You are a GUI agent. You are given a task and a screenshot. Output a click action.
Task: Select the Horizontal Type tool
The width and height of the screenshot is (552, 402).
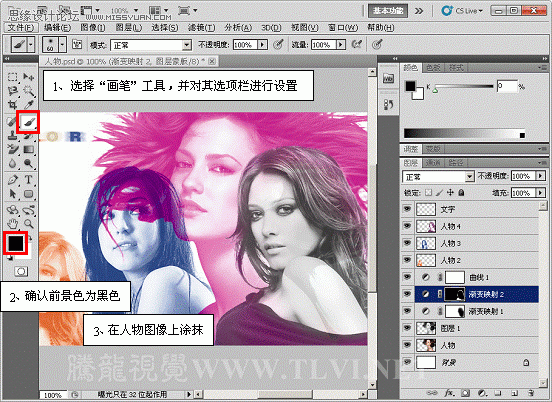click(x=29, y=180)
